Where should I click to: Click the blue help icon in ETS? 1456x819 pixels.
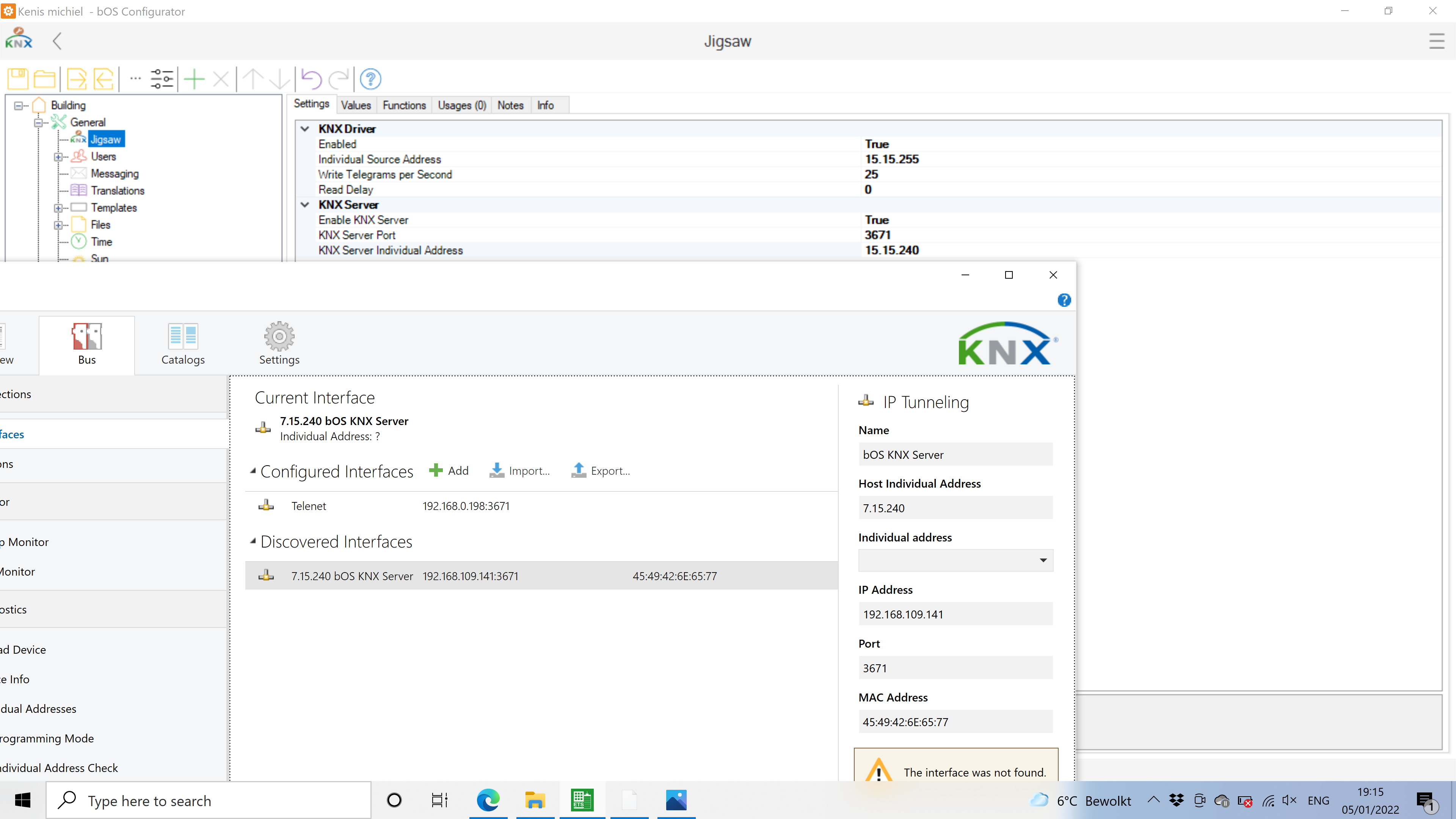[1064, 300]
